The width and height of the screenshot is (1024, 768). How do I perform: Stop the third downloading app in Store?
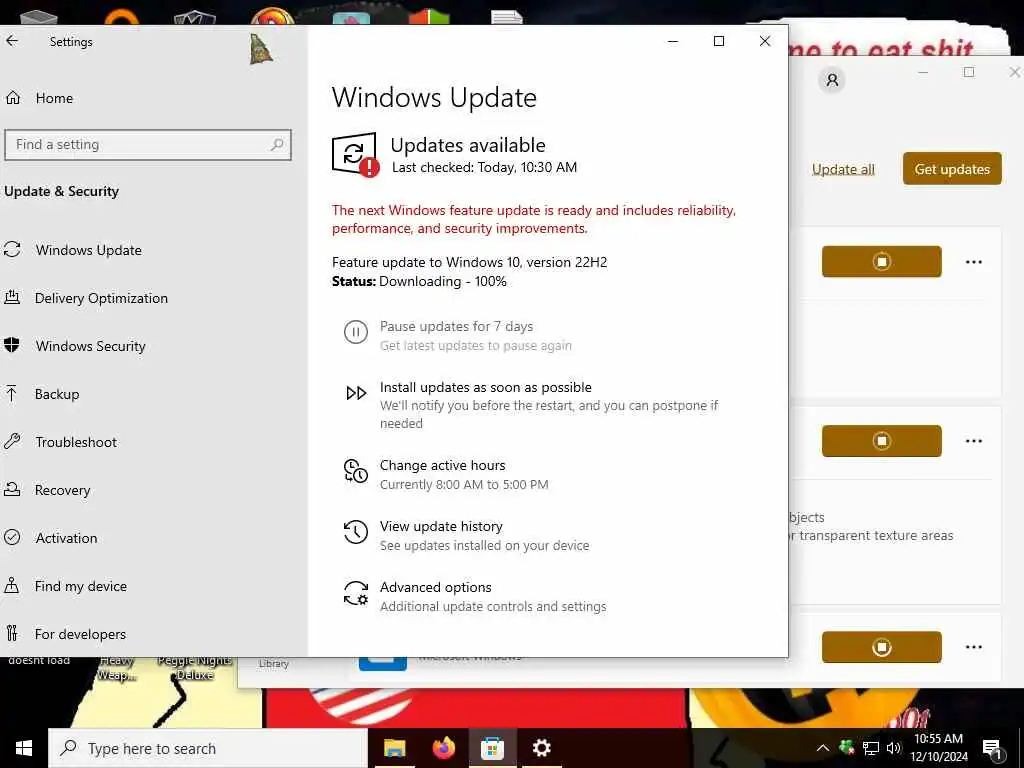(x=882, y=647)
